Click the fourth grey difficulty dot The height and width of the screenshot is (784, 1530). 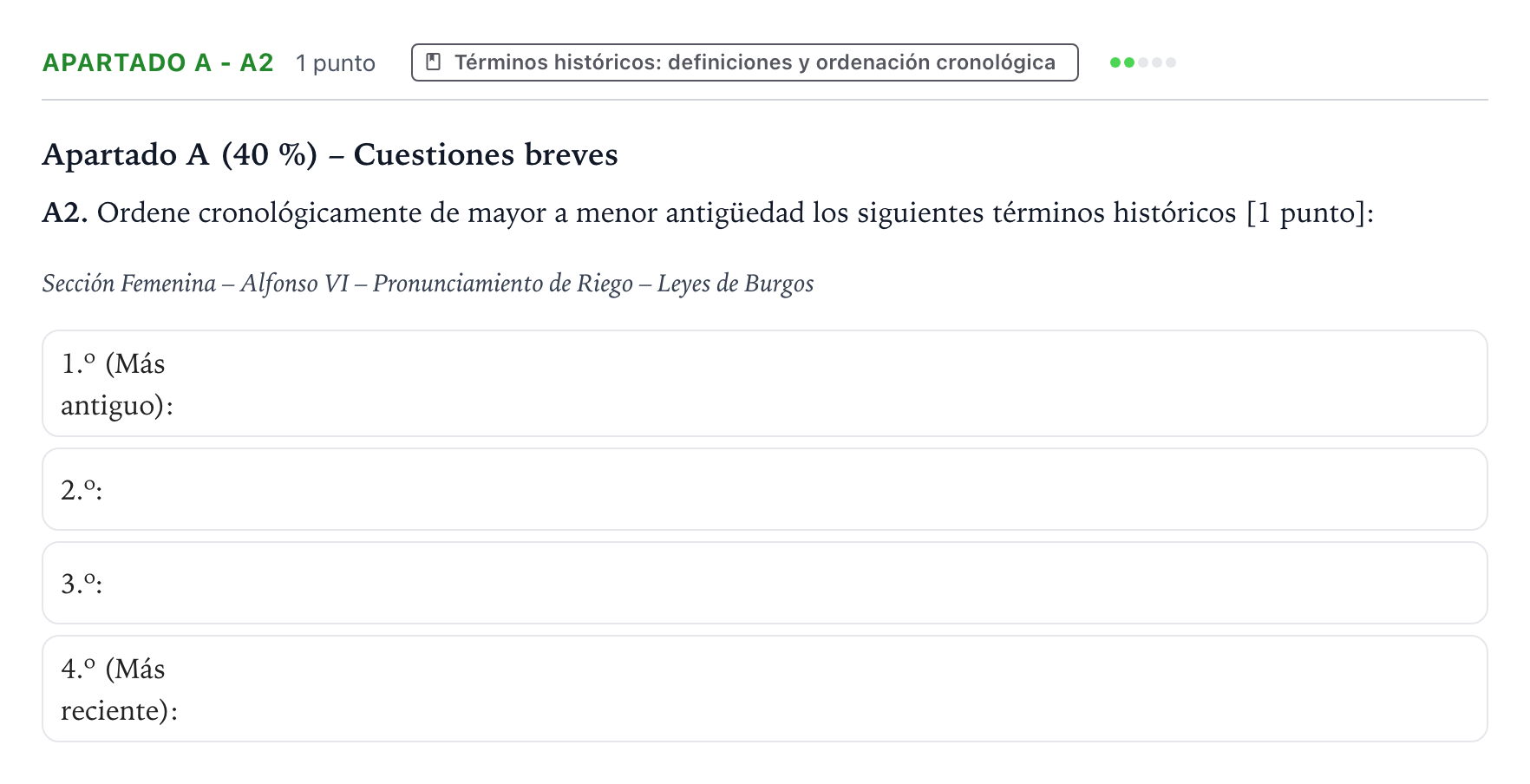[1157, 62]
